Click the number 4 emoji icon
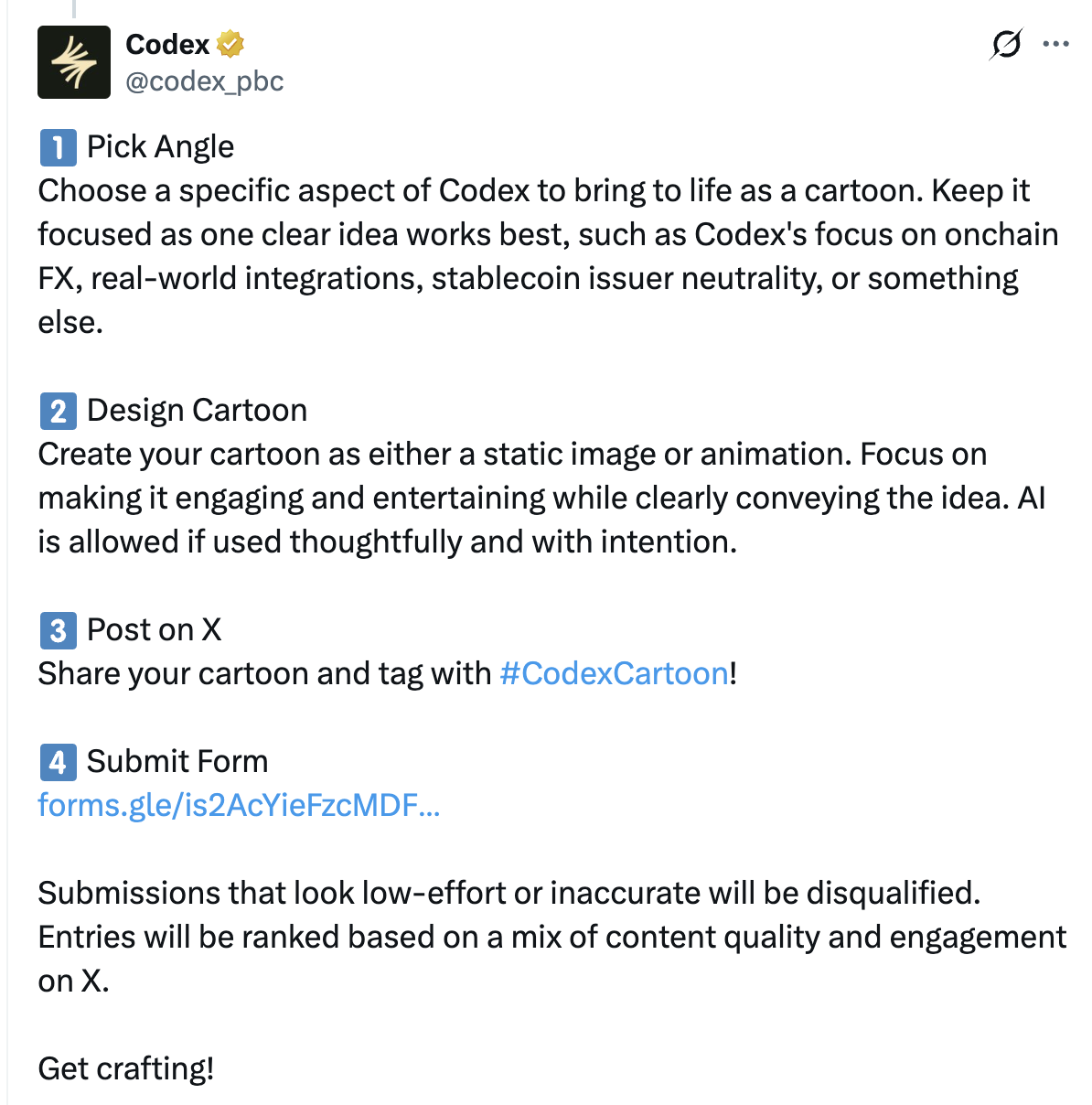Screen dimensions: 1092x1105 point(58,762)
